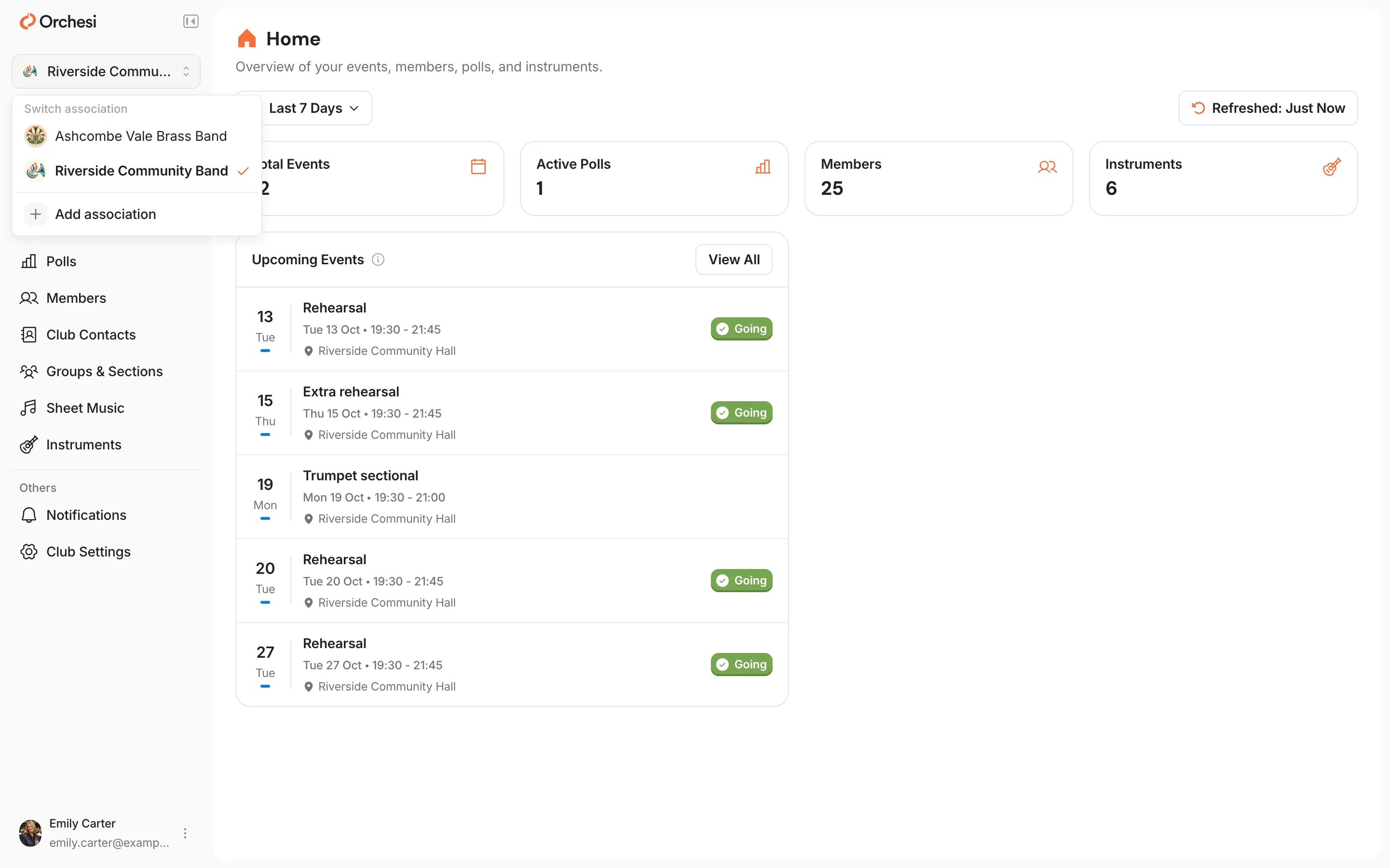
Task: Open Club Settings
Action: [x=106, y=552]
